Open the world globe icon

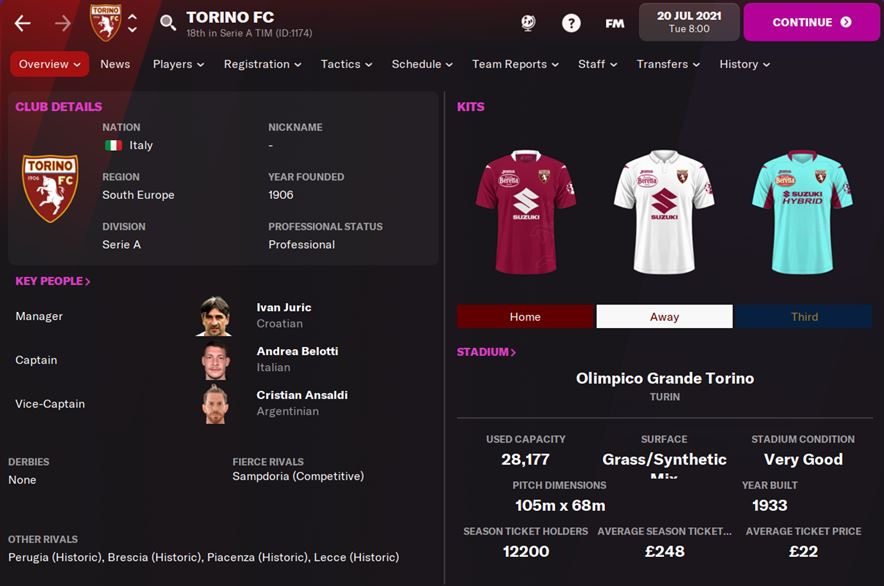(x=528, y=23)
